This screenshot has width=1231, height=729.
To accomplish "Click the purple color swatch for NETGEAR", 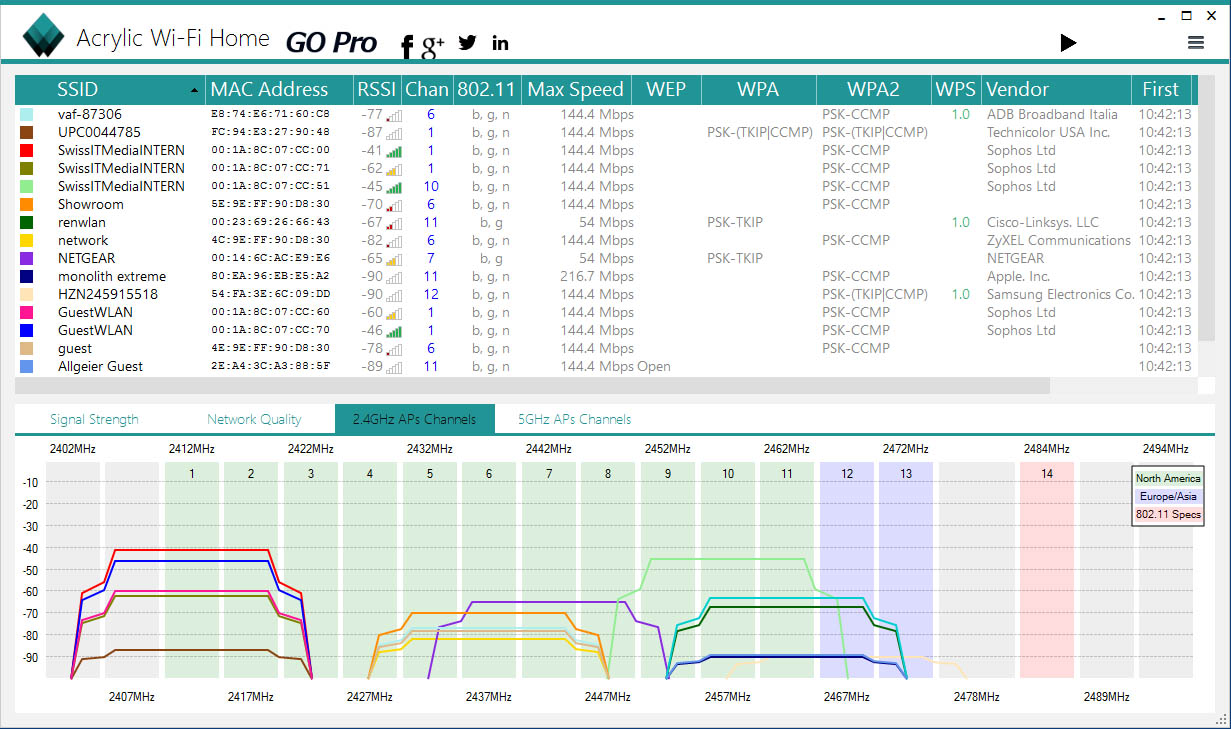I will [x=26, y=259].
